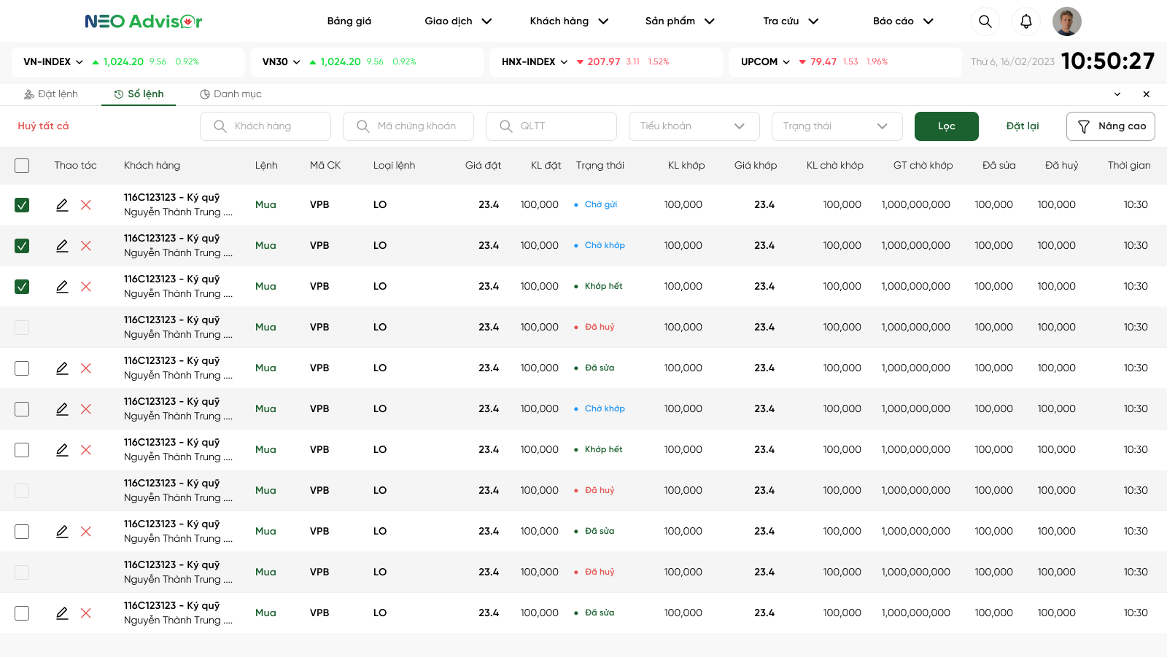
Task: Open the Tiểu khoản dropdown
Action: (693, 126)
